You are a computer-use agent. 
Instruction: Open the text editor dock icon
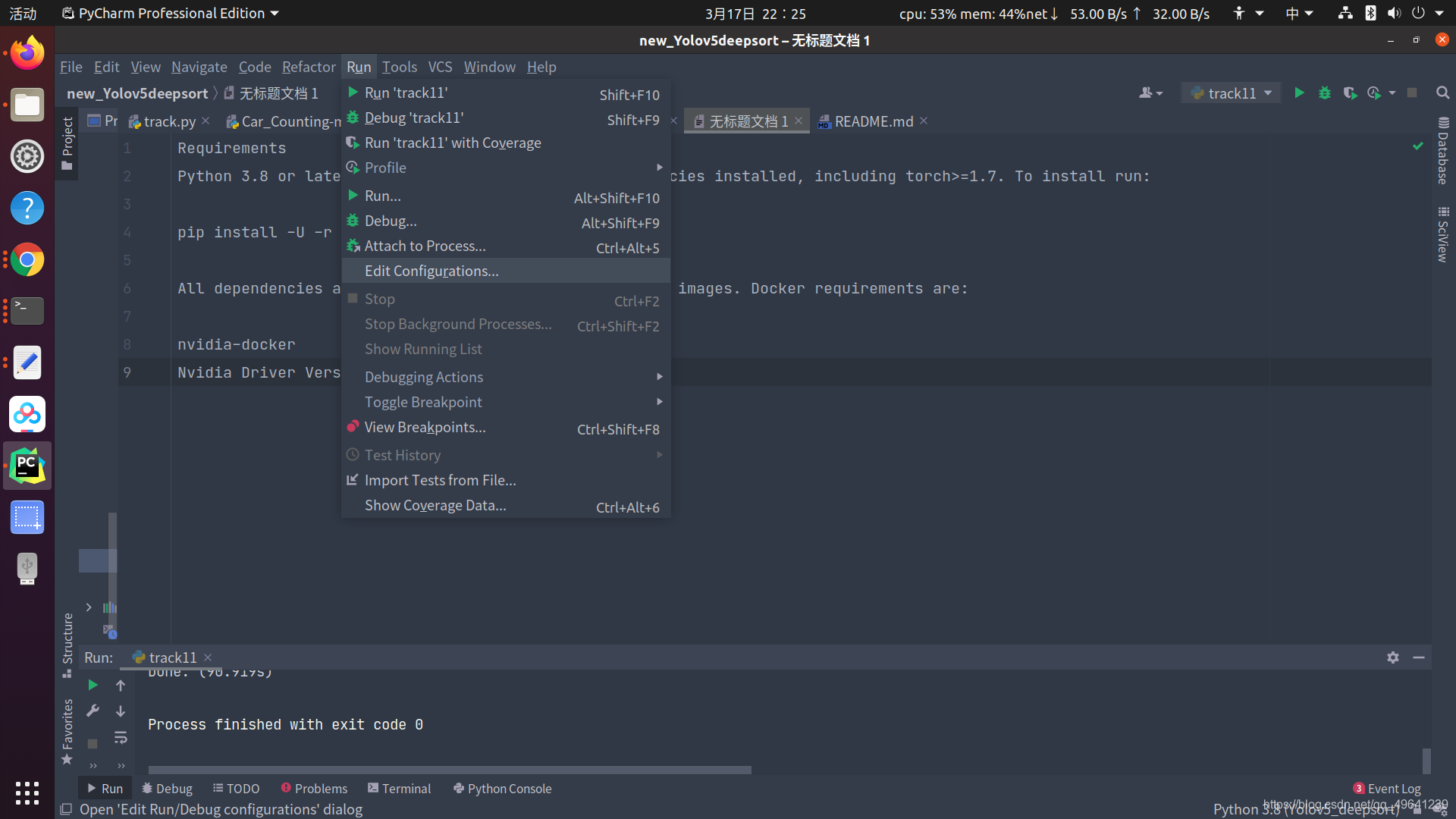27,362
